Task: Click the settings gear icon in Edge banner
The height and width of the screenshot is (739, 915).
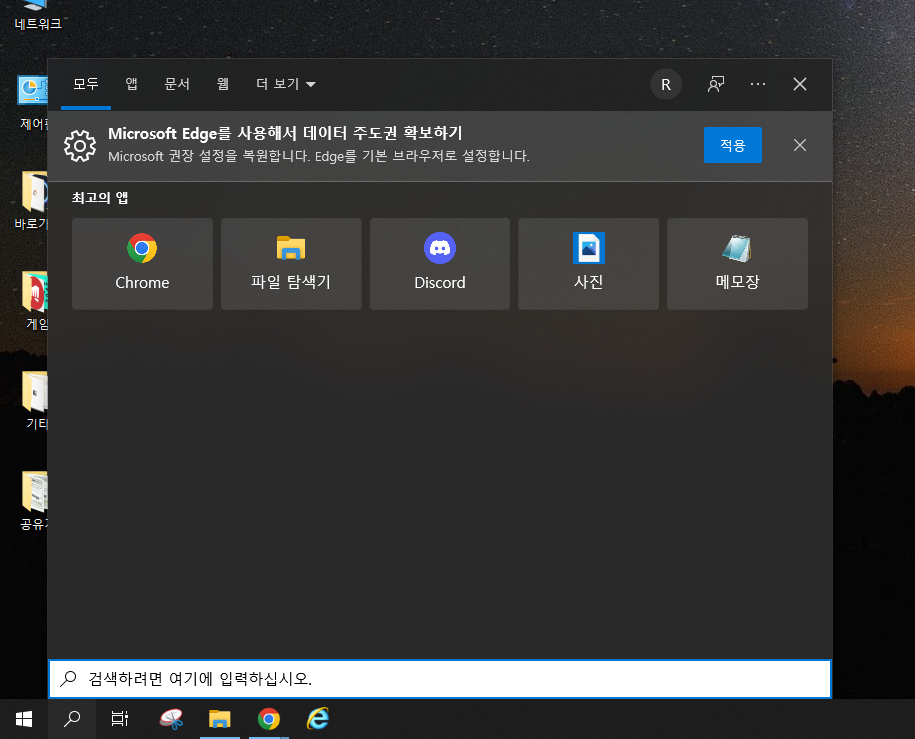Action: pos(80,145)
